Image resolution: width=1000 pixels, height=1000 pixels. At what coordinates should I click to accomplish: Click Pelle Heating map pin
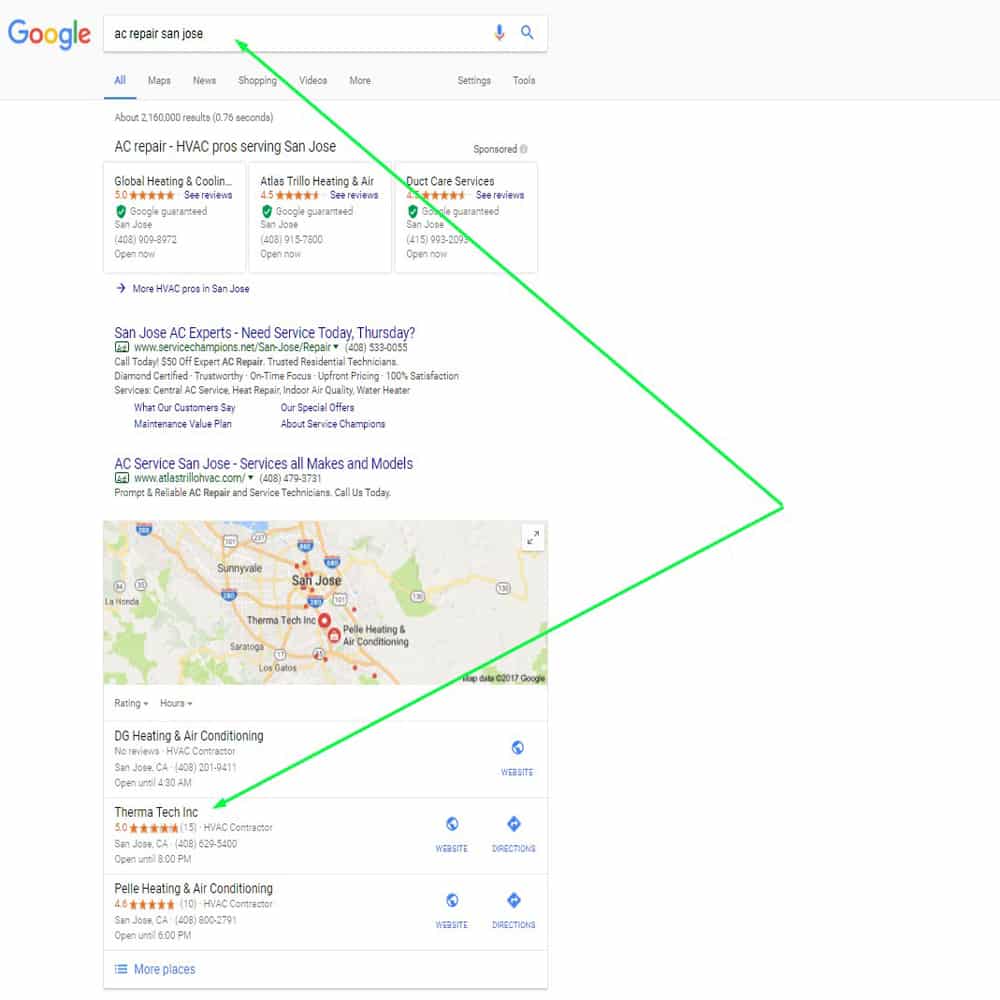pos(334,635)
